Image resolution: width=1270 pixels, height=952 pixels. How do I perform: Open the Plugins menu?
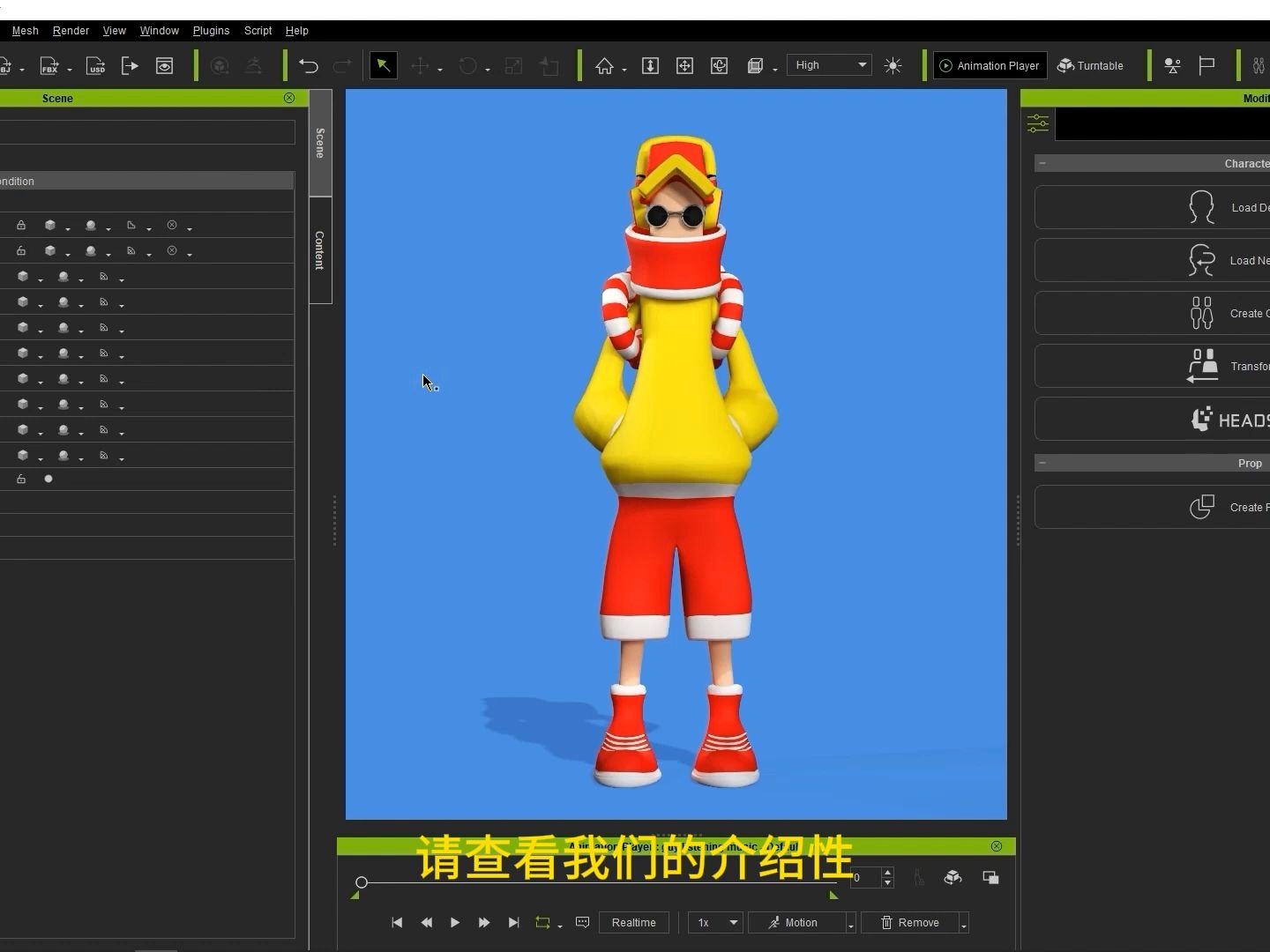tap(212, 31)
